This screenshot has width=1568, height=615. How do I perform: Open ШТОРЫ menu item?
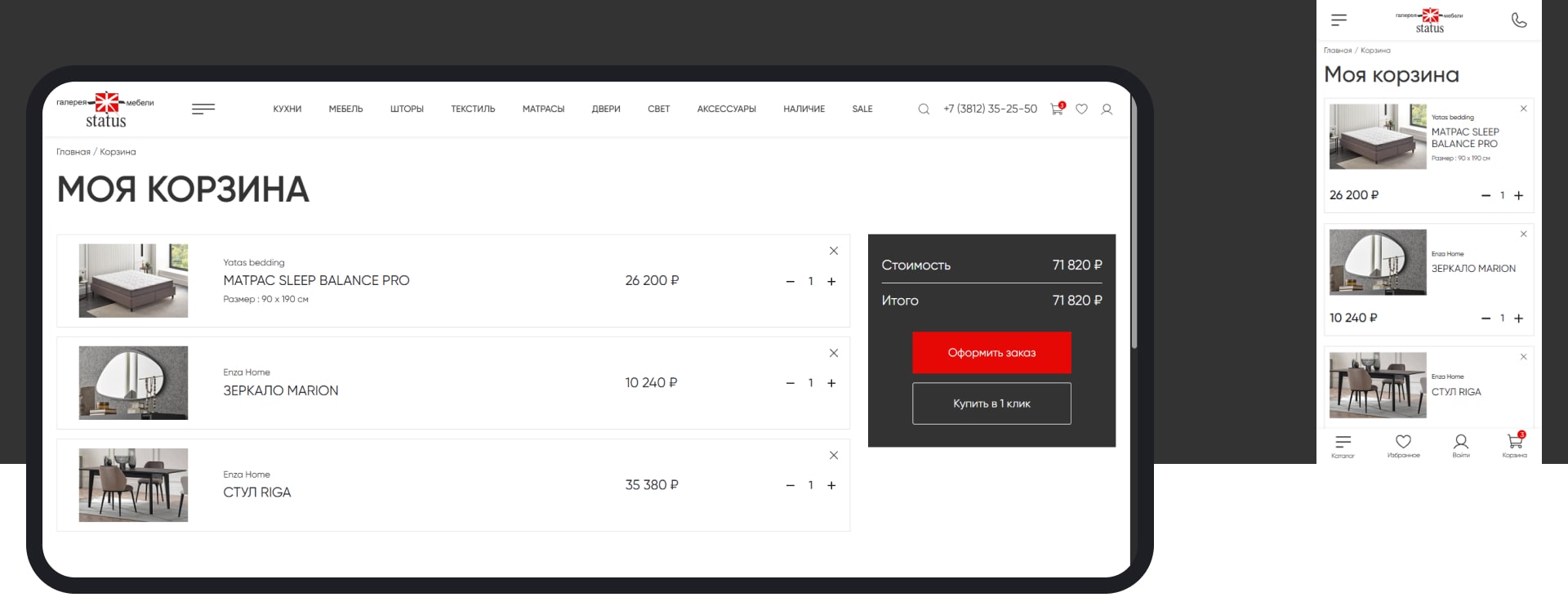click(x=407, y=109)
